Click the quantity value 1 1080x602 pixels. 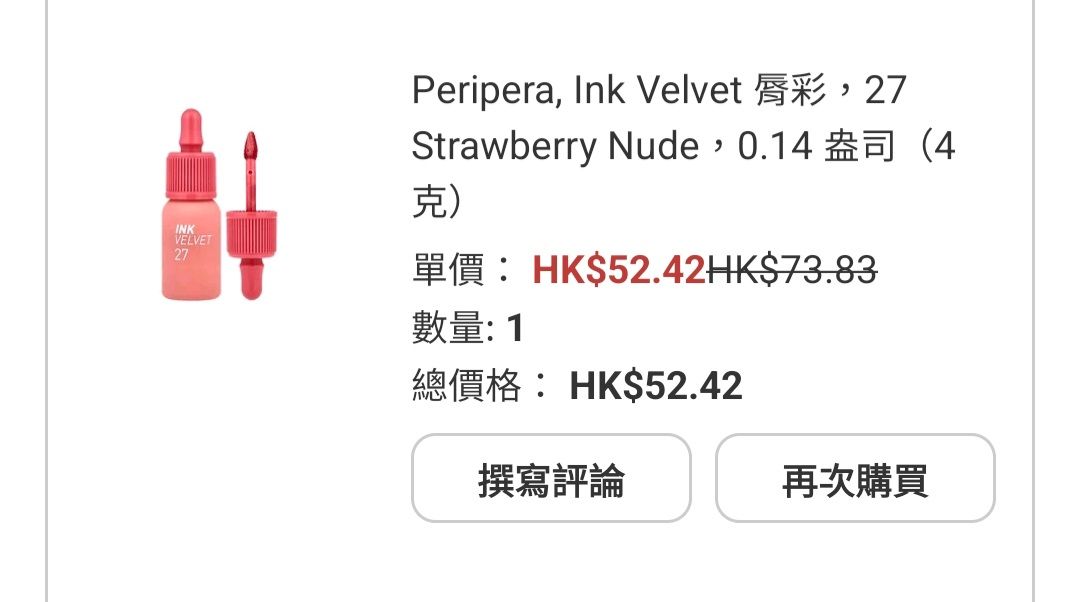(515, 328)
